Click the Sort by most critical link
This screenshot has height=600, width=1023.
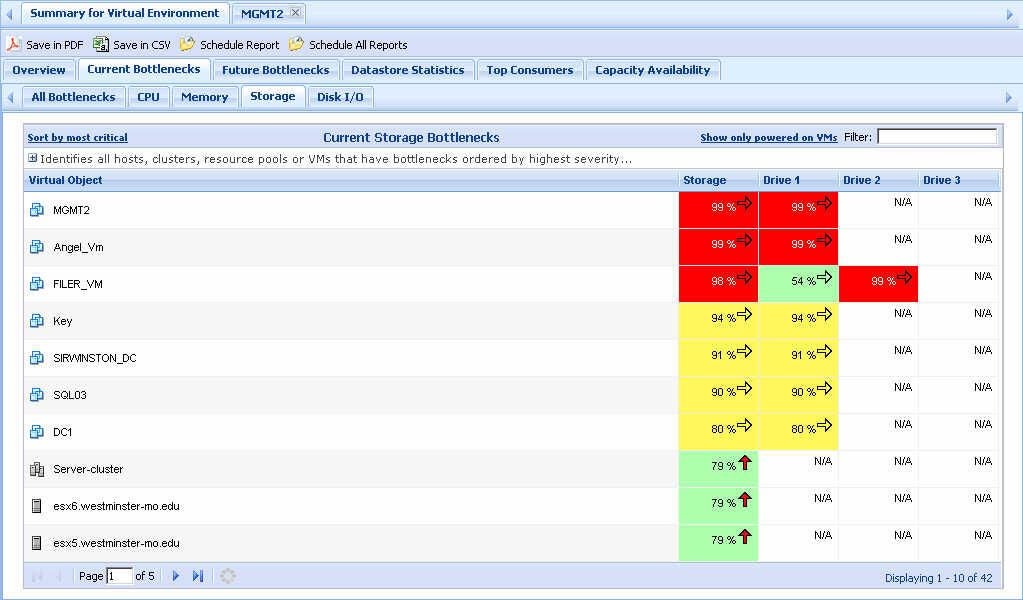(x=78, y=138)
